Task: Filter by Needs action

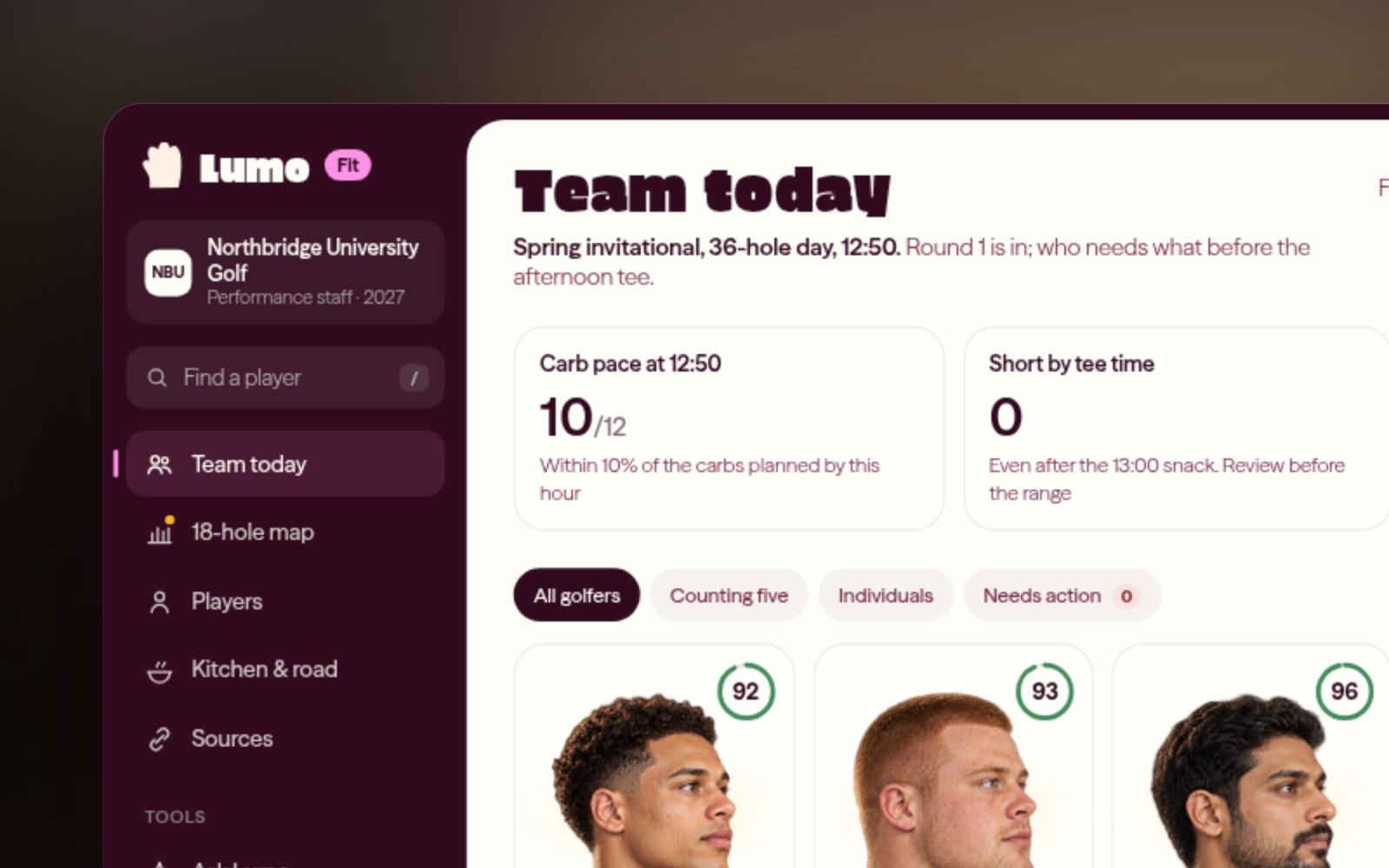Action: point(1062,595)
